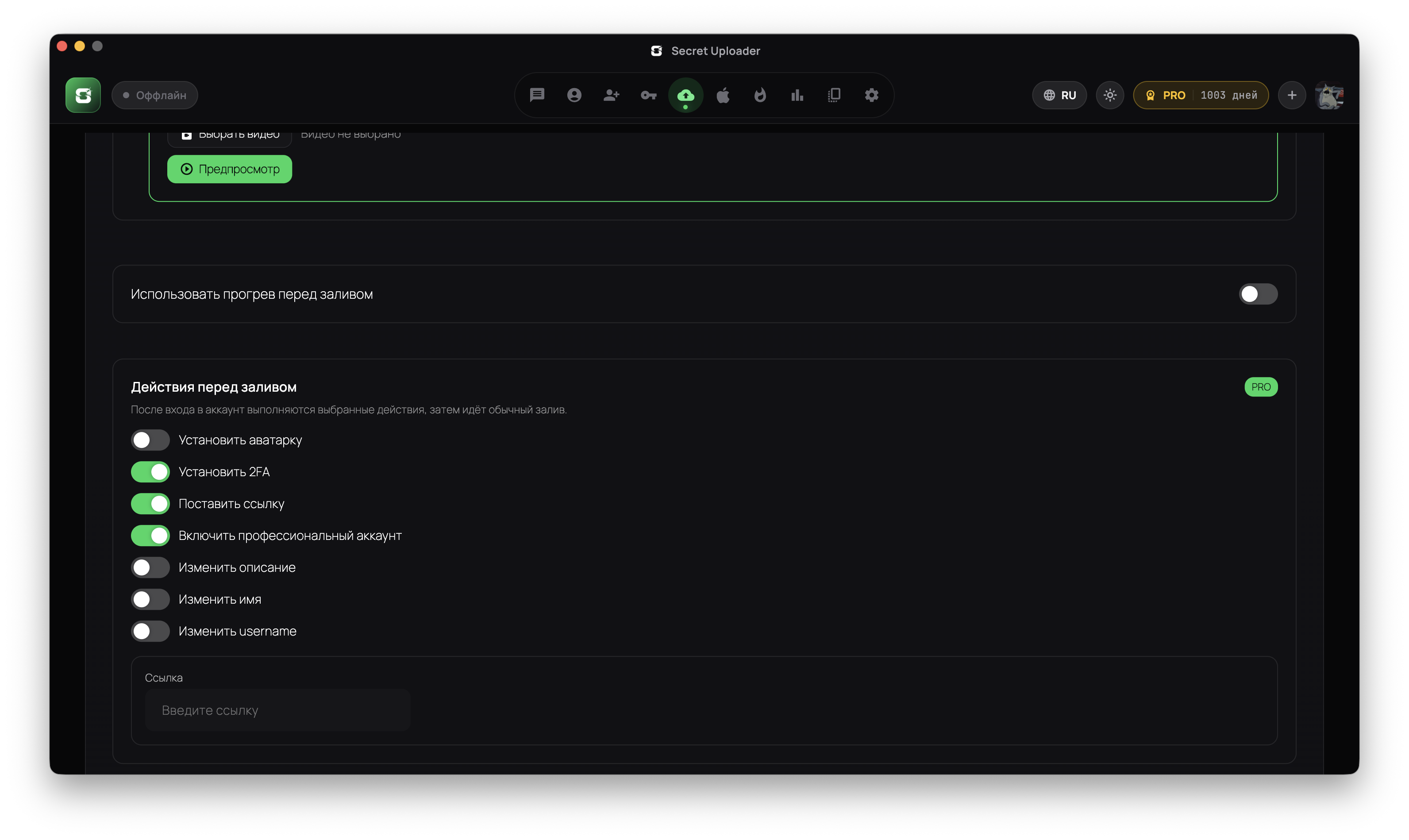Enable the Изменить описание toggle
The height and width of the screenshot is (840, 1409).
(x=150, y=567)
